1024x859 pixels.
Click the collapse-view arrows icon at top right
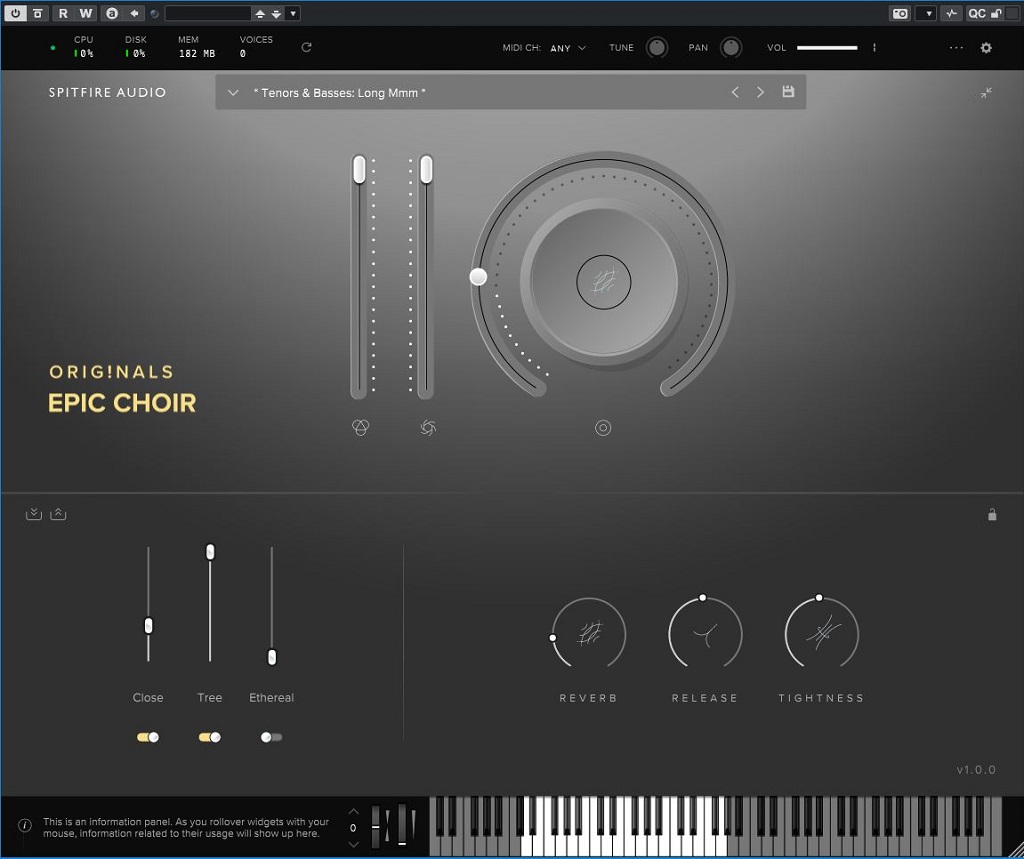986,93
